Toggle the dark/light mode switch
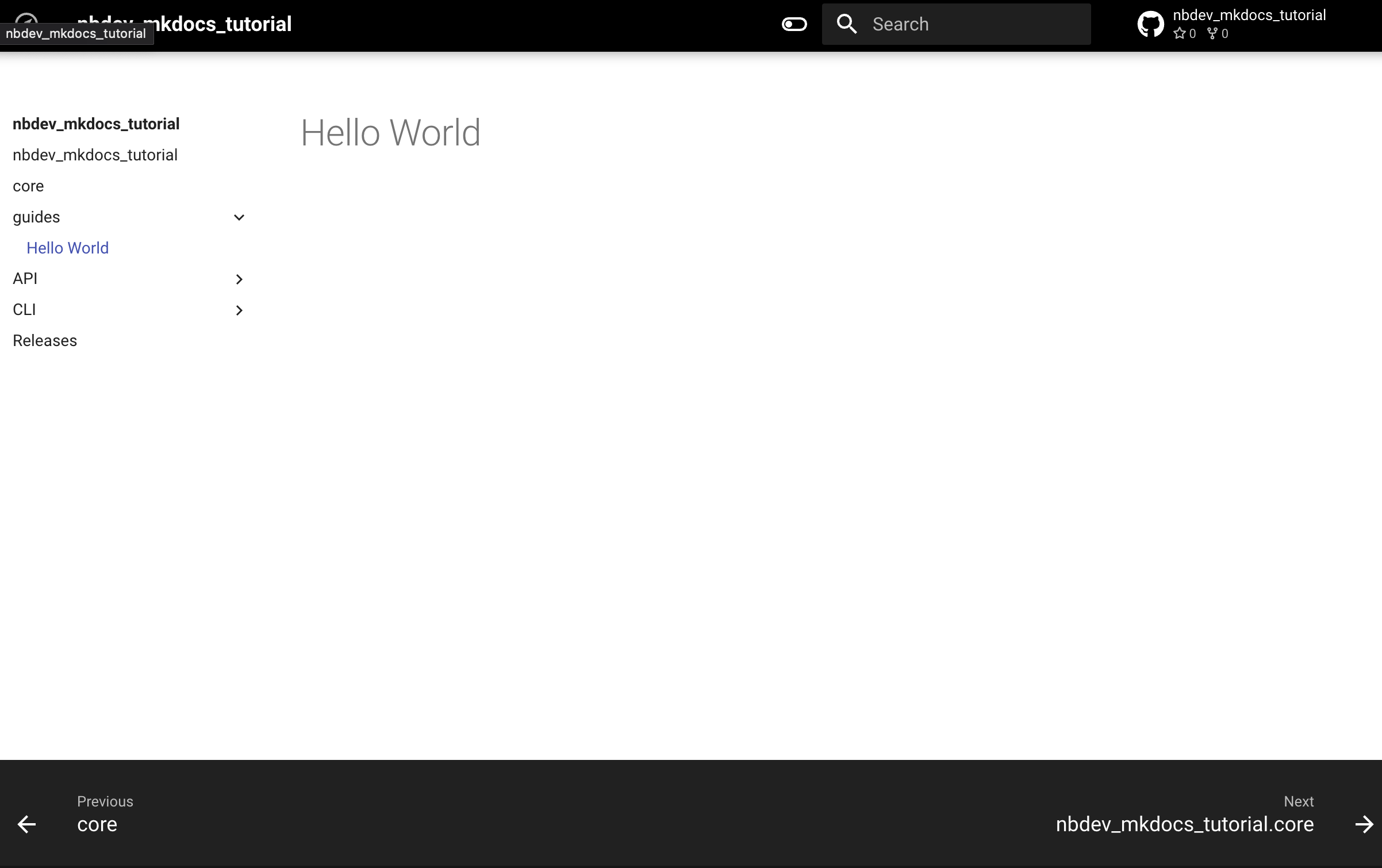1382x868 pixels. (x=794, y=24)
